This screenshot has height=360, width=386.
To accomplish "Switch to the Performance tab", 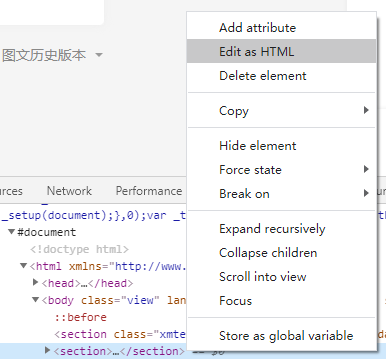I will point(149,191).
